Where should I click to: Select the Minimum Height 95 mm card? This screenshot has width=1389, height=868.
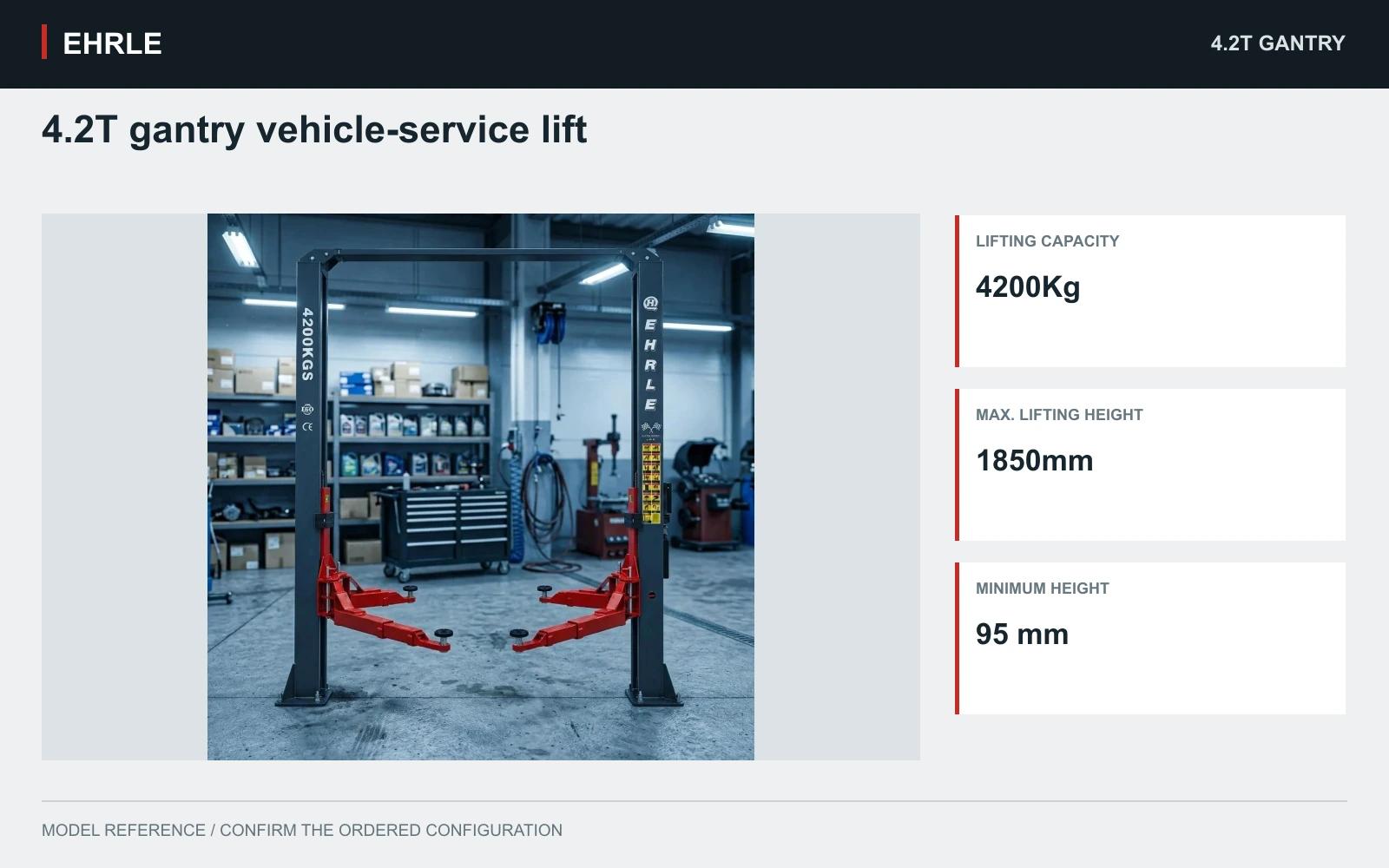(x=1150, y=638)
